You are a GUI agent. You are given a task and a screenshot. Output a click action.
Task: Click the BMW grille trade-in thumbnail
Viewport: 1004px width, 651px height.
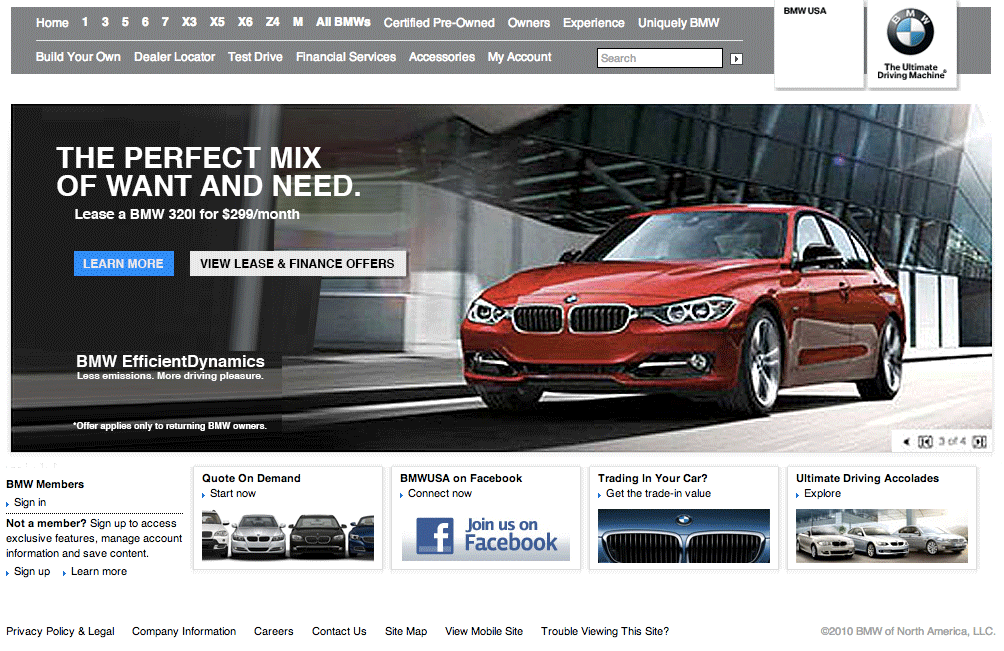(x=684, y=536)
